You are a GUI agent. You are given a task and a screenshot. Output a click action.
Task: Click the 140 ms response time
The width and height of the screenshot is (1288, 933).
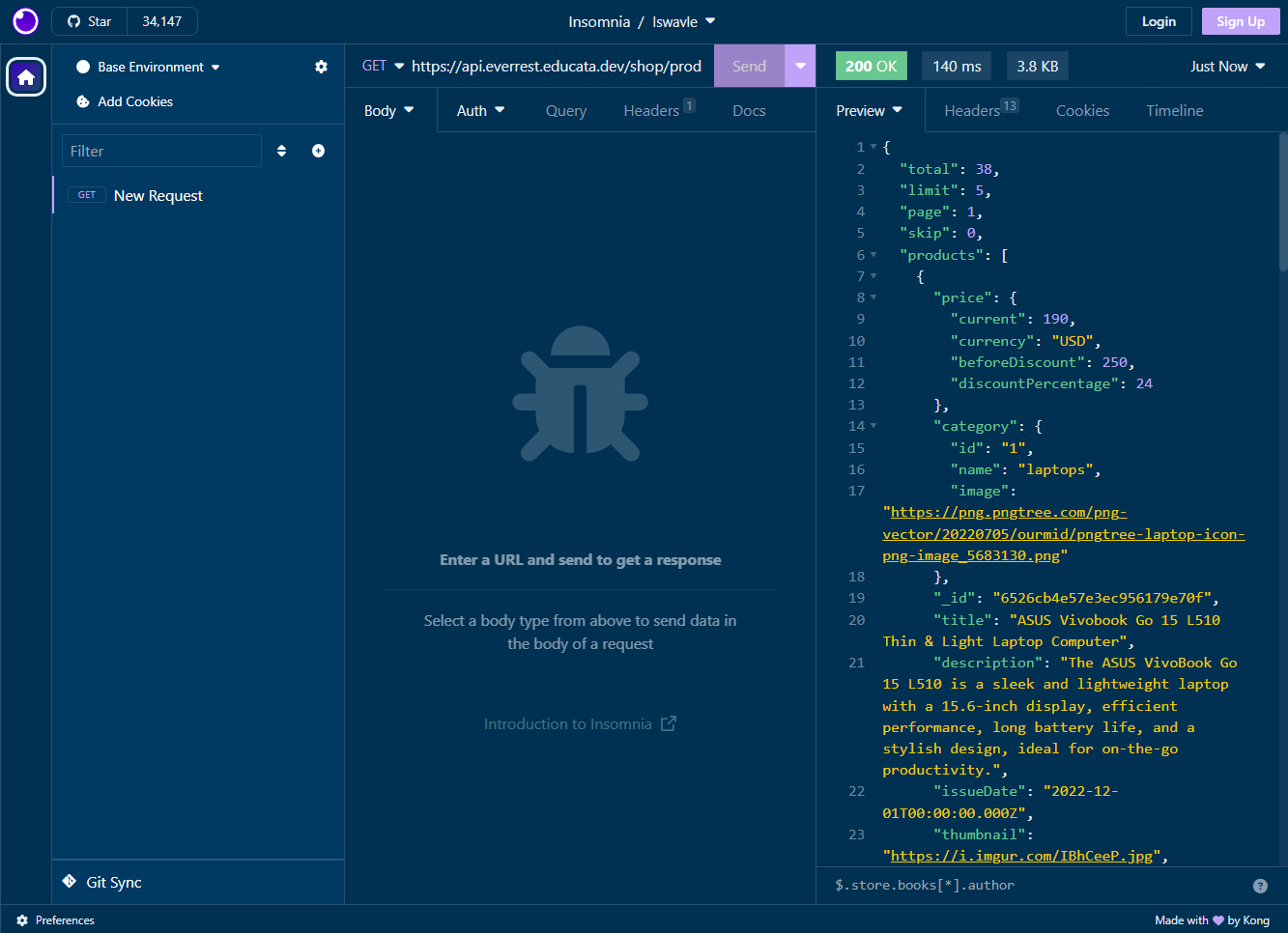958,66
